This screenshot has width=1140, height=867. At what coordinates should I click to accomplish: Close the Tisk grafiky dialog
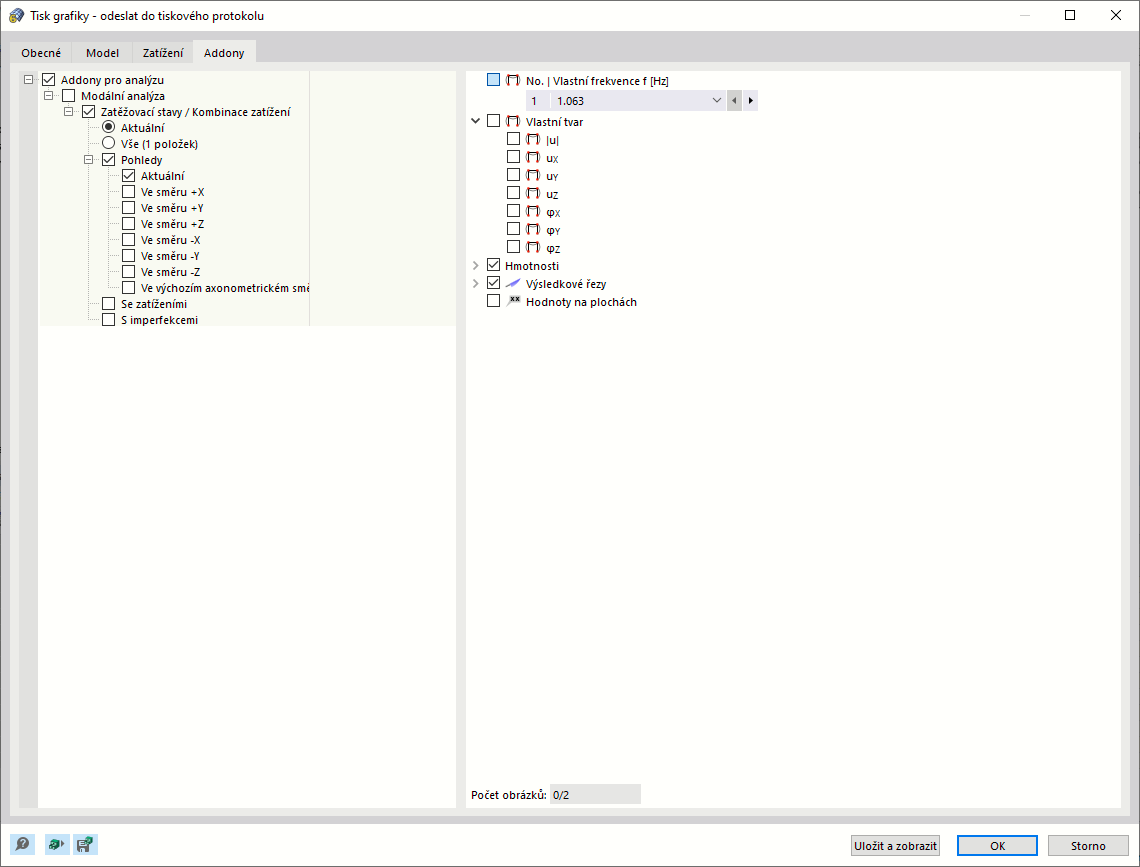(x=1116, y=15)
